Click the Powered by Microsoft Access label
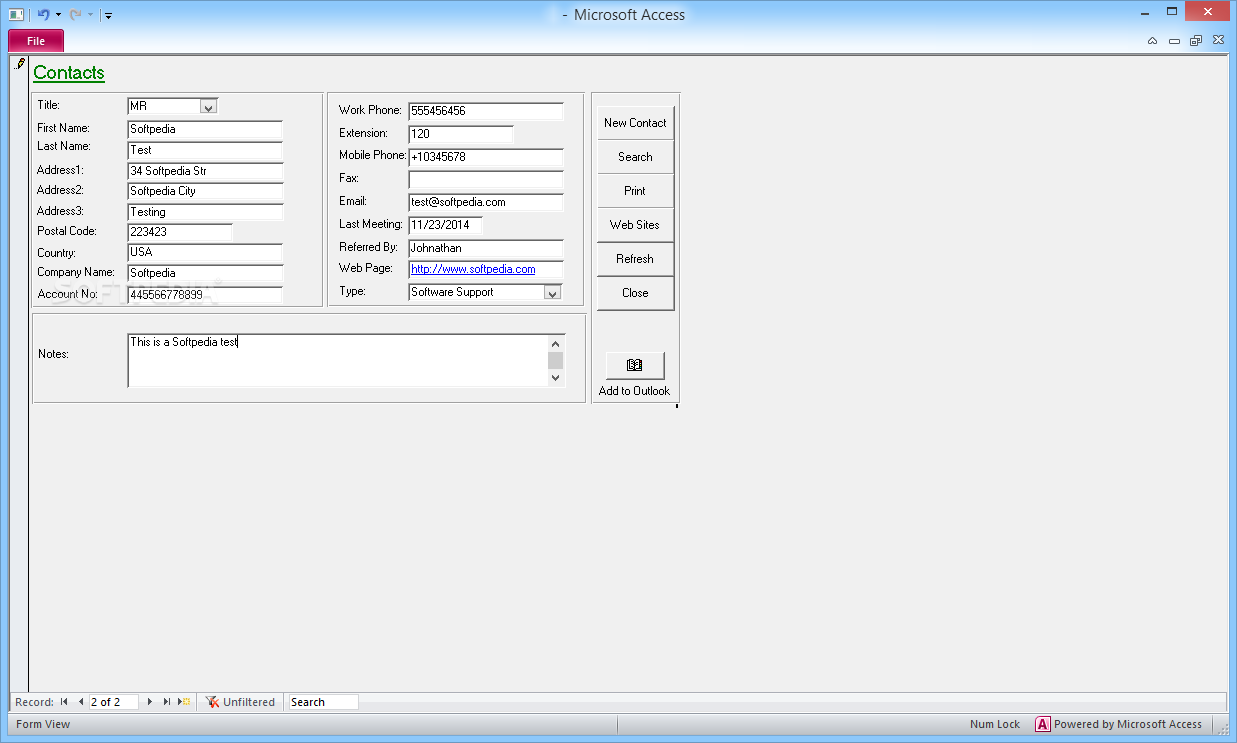This screenshot has width=1237, height=743. [1128, 724]
